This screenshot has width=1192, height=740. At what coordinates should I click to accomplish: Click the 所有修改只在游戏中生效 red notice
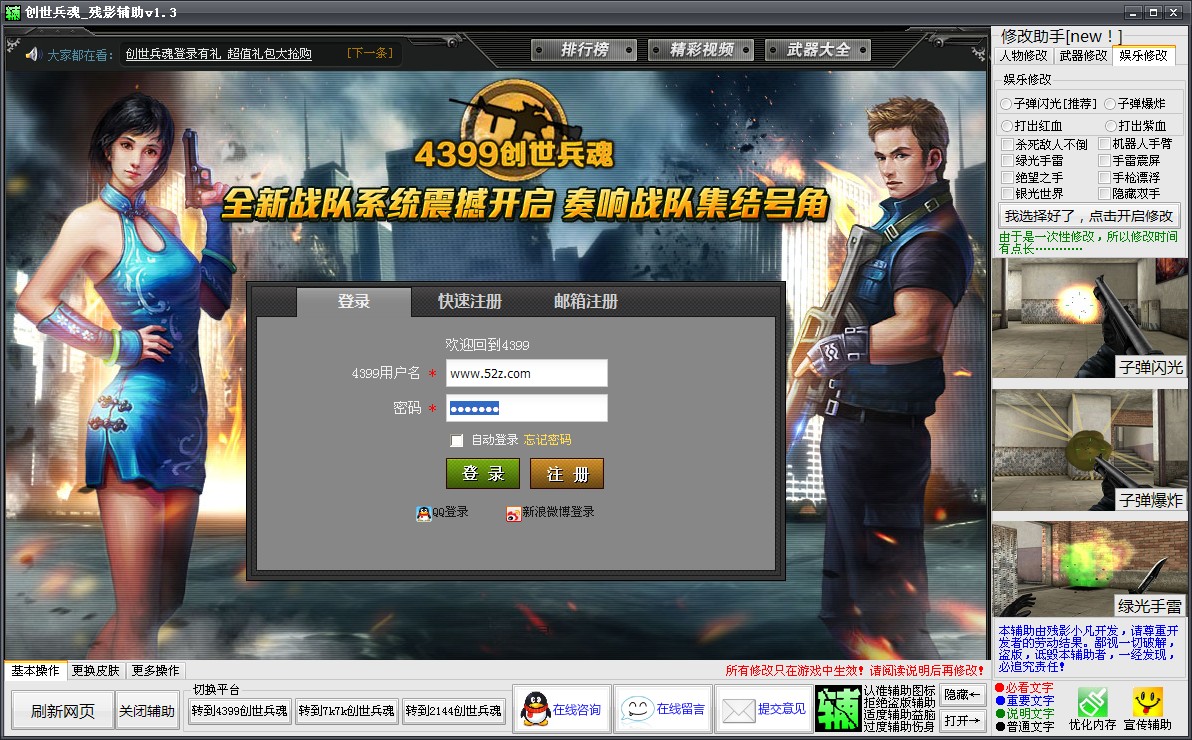(x=854, y=670)
